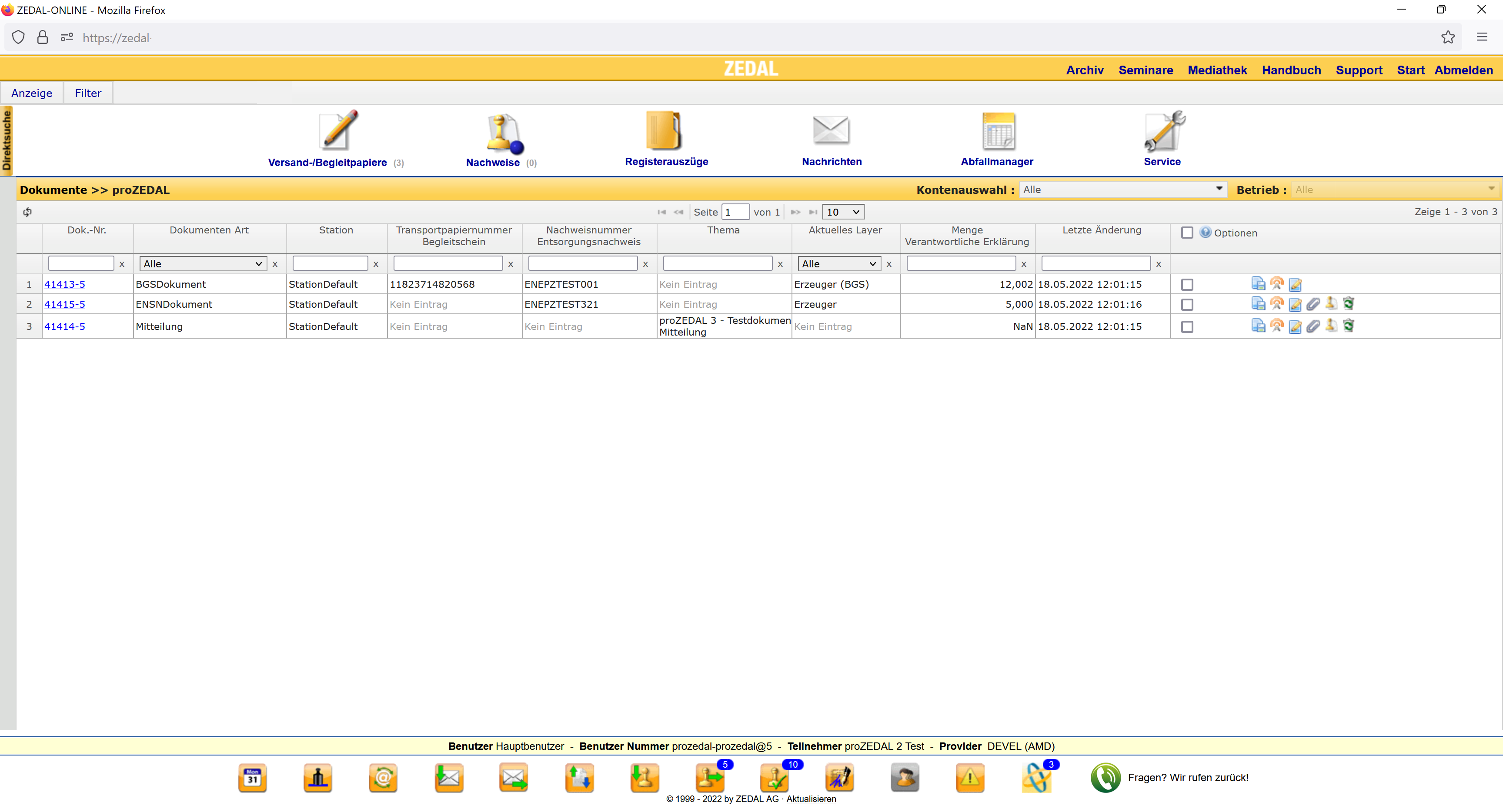Toggle the select-all Optionen checkbox
The image size is (1503, 812).
coord(1187,233)
